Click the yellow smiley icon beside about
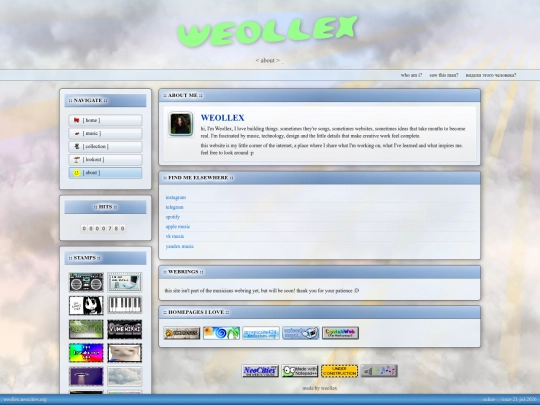Screen dimensions: 540x405 [x=76, y=173]
